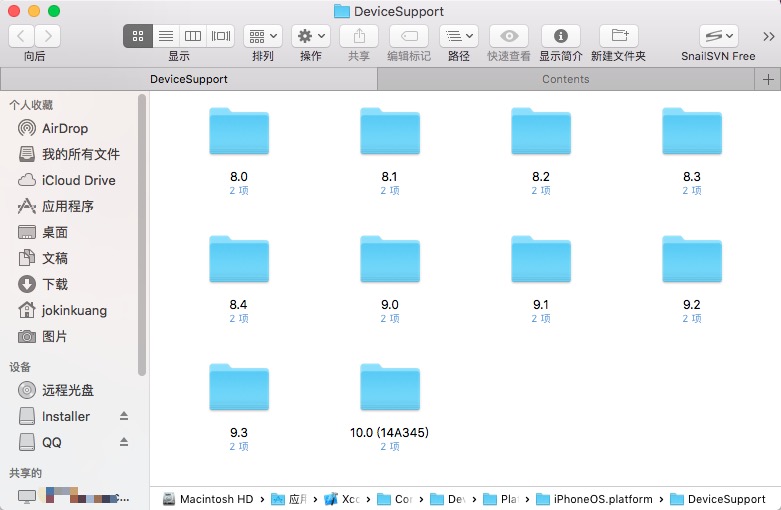Screen dimensions: 781x510
Task: Select the 8.1 folder
Action: (390, 131)
